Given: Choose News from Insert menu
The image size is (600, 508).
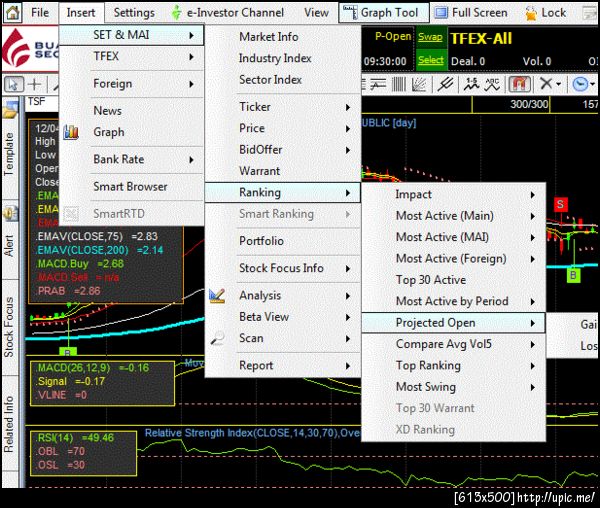Looking at the screenshot, I should coord(132,111).
